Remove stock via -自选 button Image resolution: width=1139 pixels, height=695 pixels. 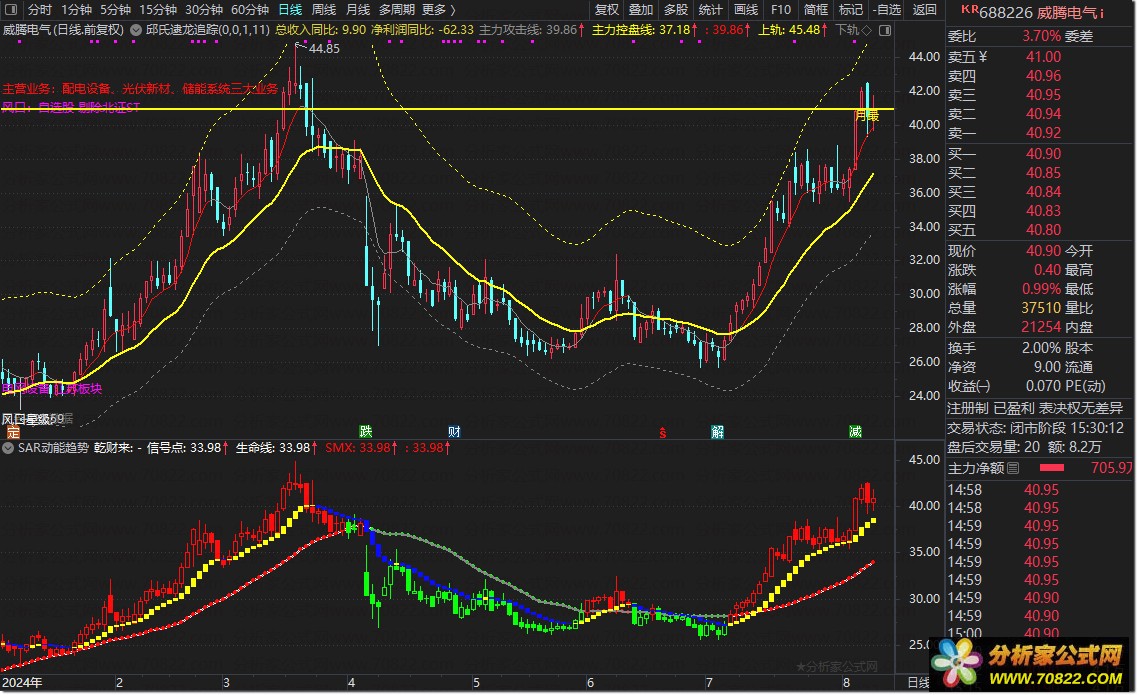[x=887, y=9]
